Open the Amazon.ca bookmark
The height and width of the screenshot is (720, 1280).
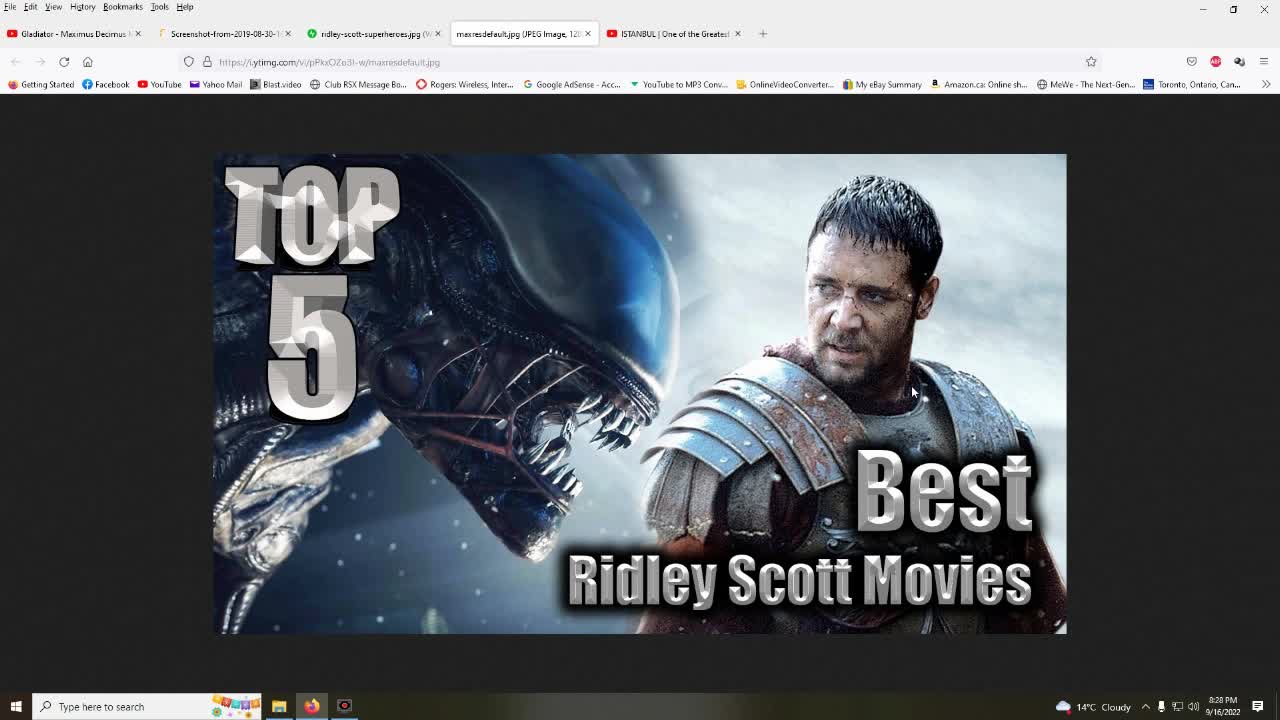point(979,85)
